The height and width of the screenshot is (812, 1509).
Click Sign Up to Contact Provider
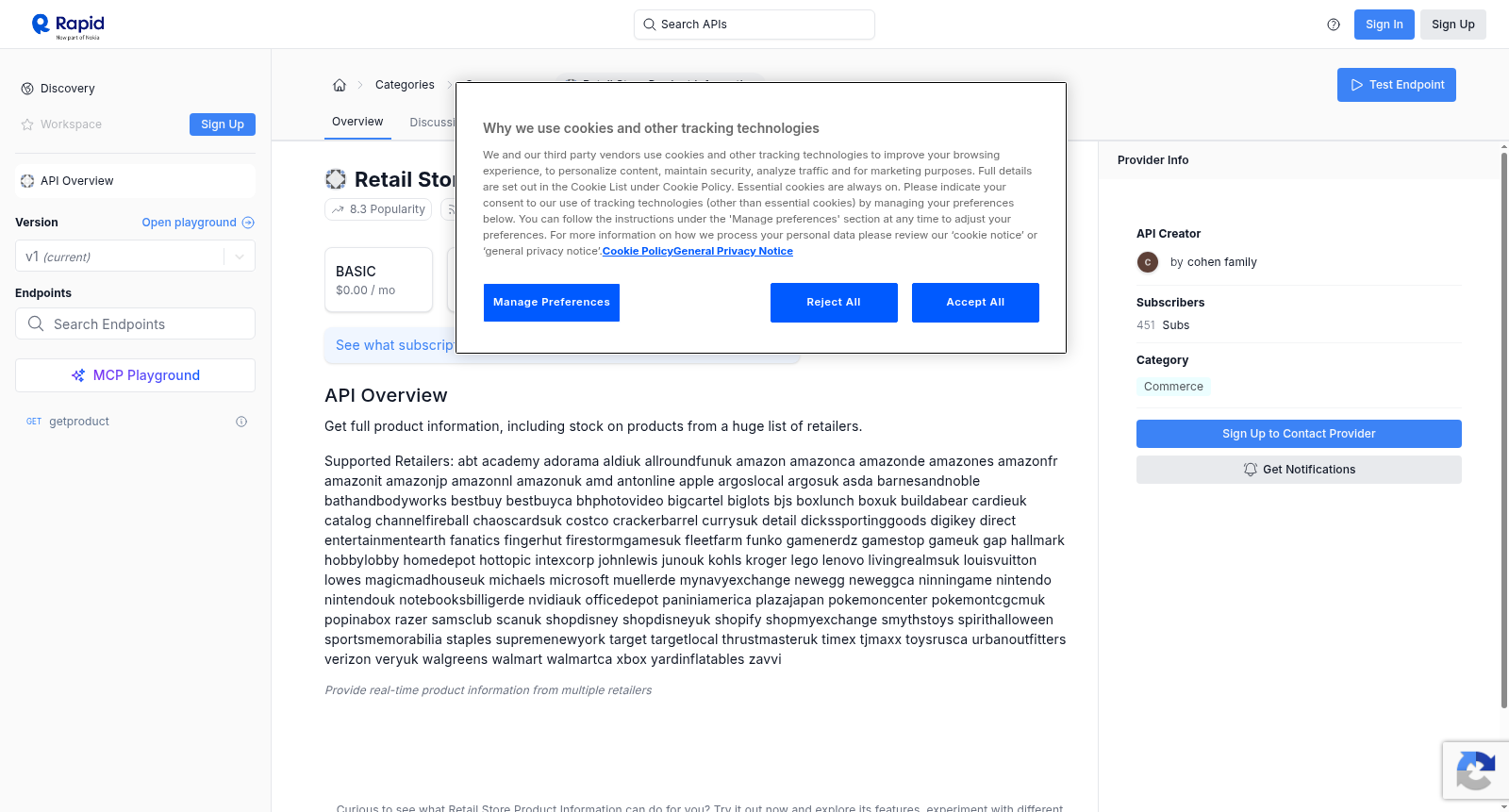pyautogui.click(x=1299, y=434)
